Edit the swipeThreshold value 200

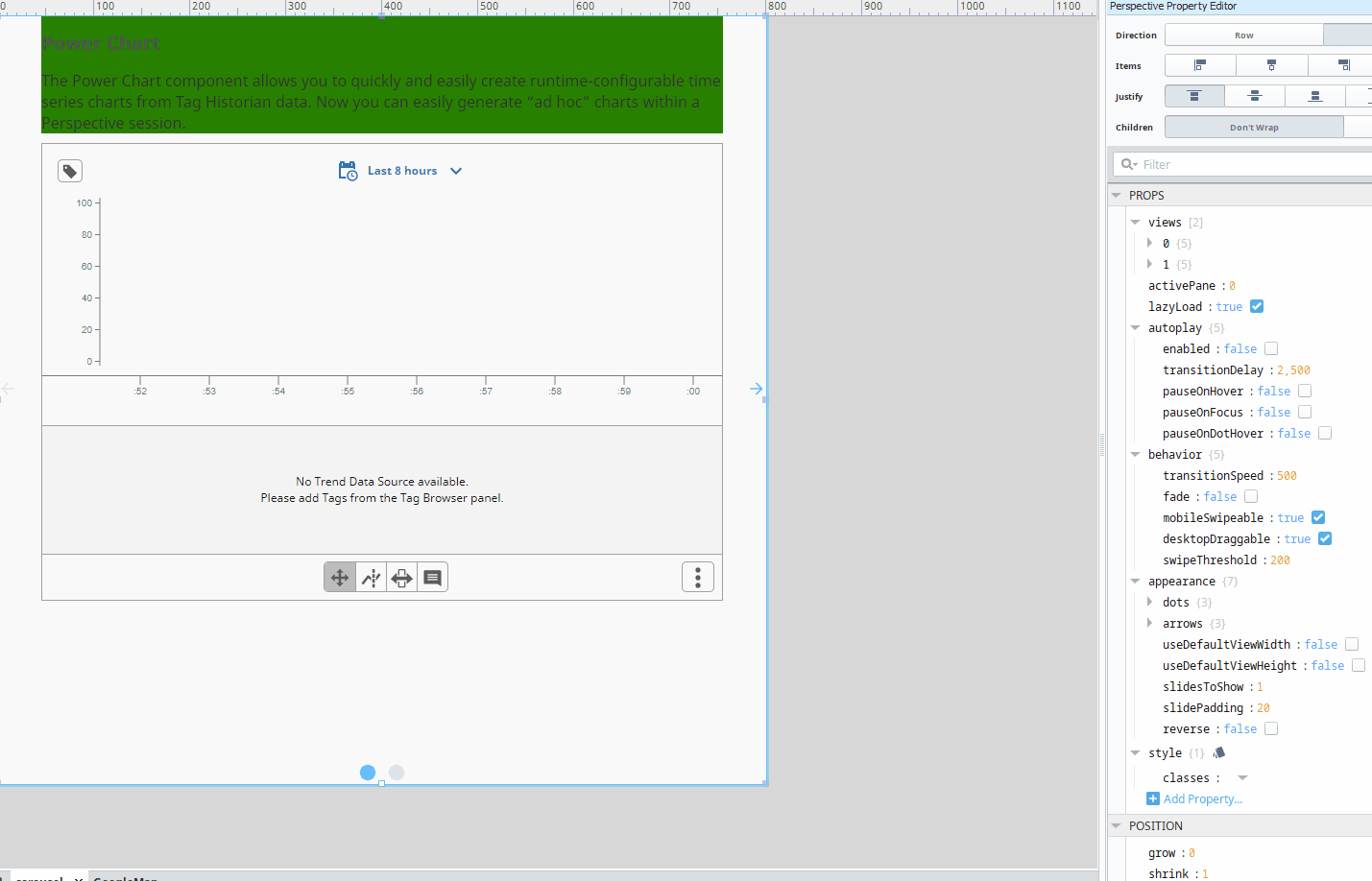click(x=1280, y=560)
